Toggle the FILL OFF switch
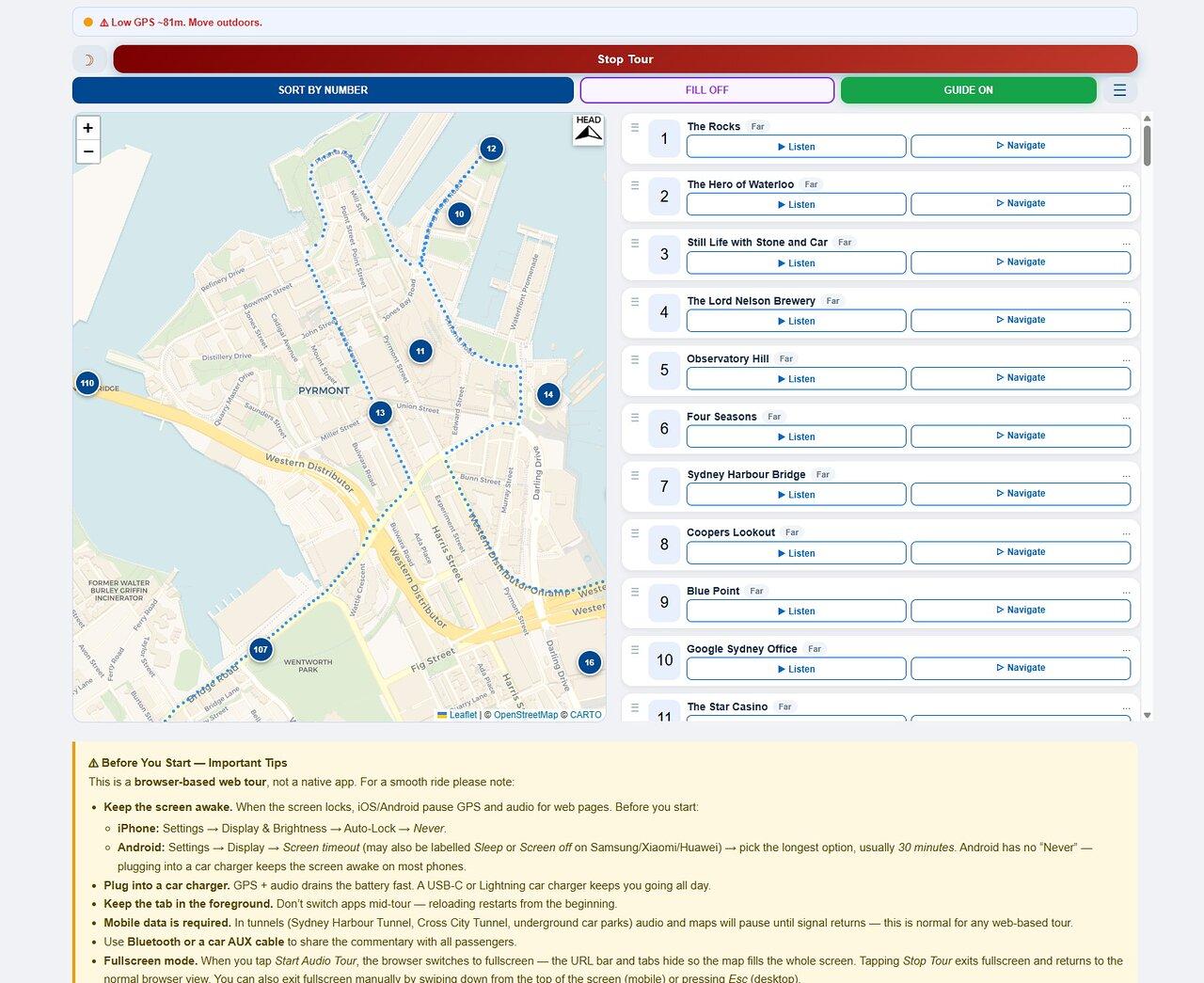The image size is (1204, 983). [x=707, y=90]
